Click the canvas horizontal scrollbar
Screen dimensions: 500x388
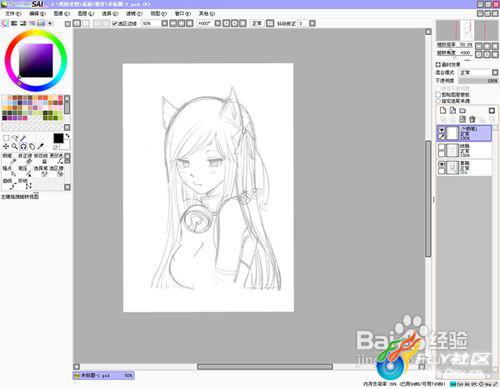(265, 367)
